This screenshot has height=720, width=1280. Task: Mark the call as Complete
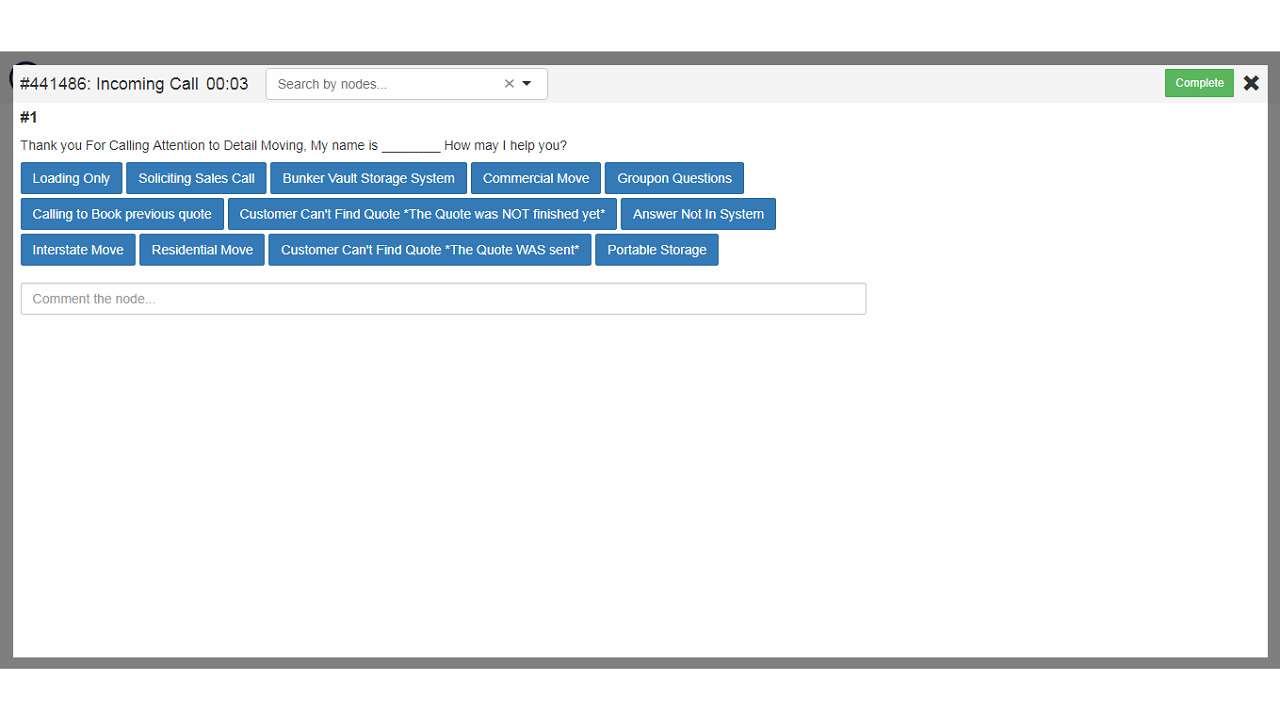tap(1199, 83)
